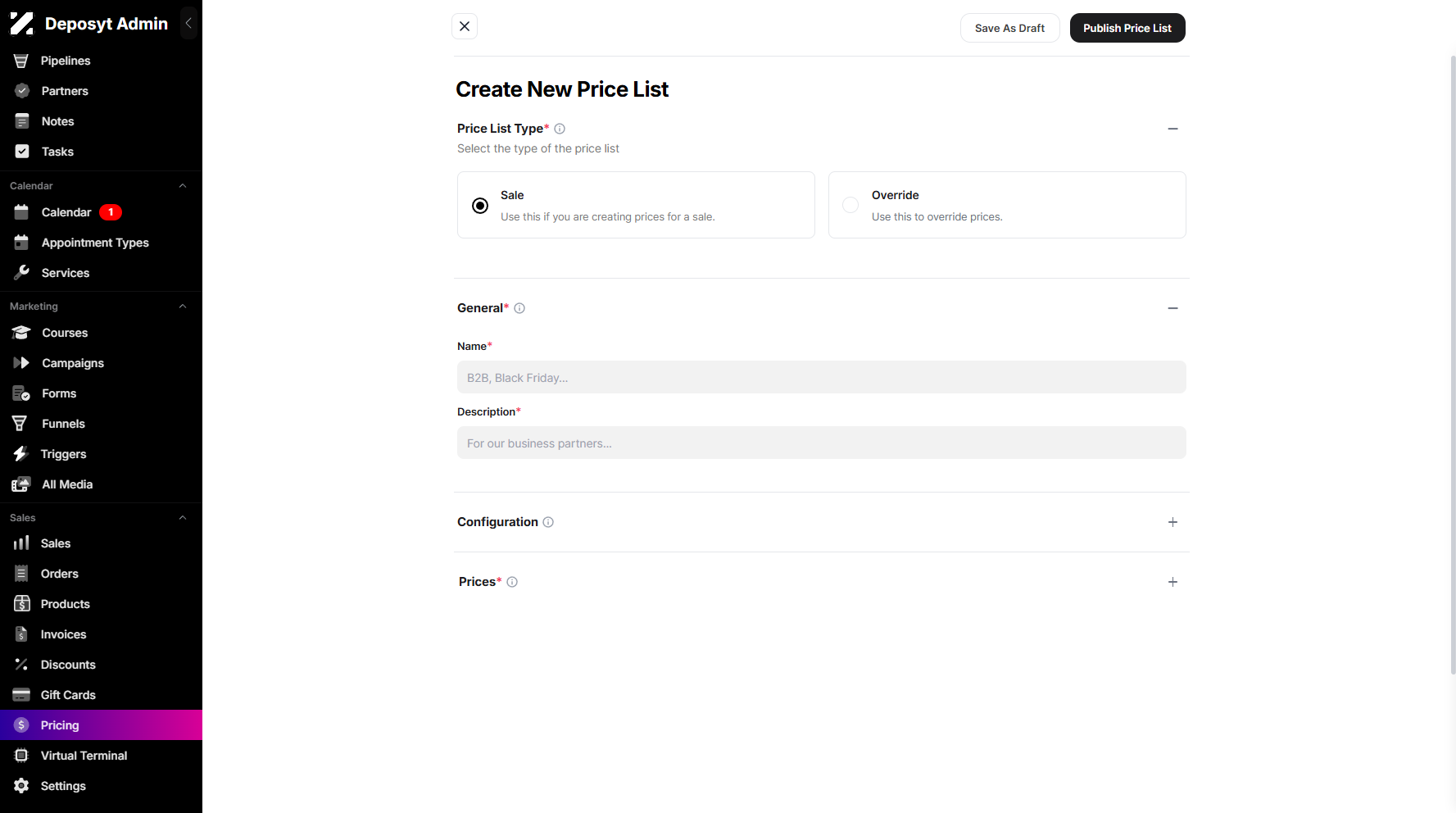Collapse the sidebar with the chevron button

pyautogui.click(x=188, y=24)
